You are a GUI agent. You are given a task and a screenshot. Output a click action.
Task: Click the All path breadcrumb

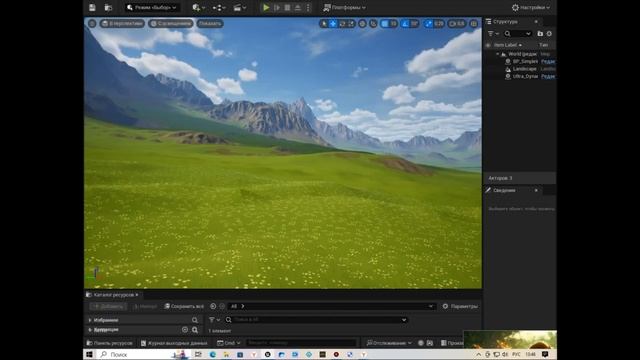coord(234,306)
